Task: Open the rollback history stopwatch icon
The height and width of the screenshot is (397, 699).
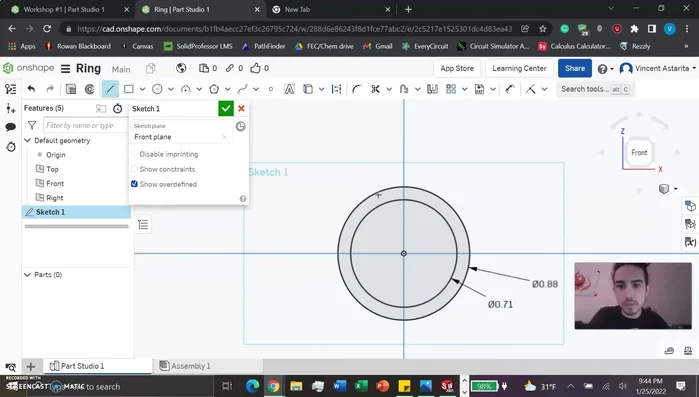Action: [x=11, y=147]
